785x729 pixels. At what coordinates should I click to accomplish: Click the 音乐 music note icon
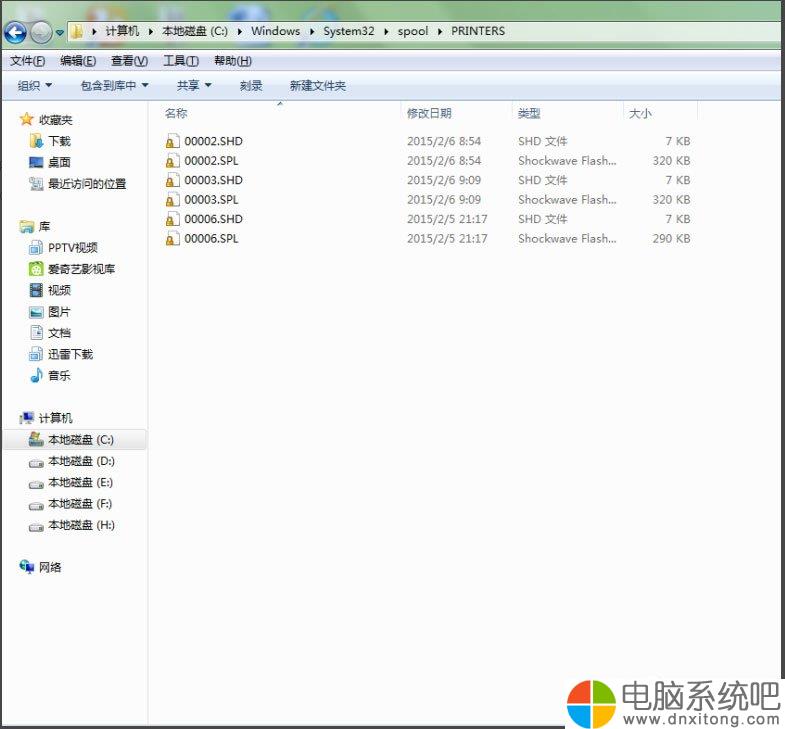(36, 375)
